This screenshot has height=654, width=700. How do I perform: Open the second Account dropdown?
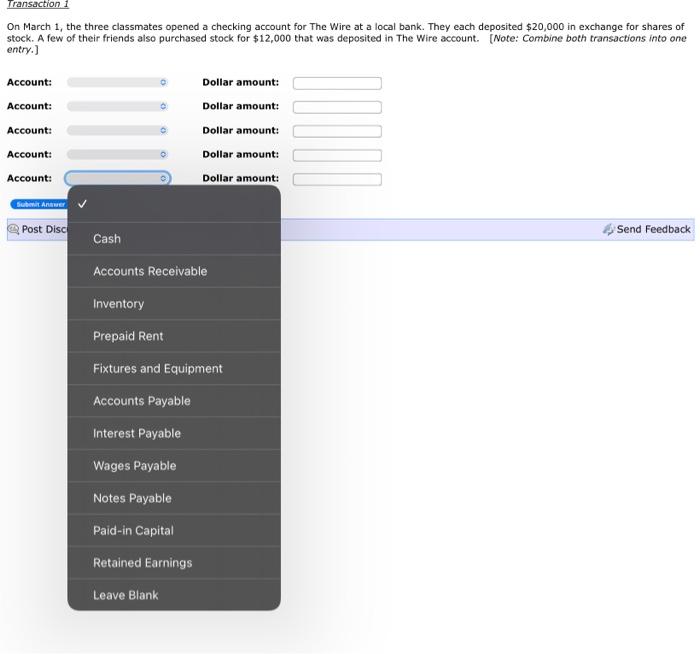[x=117, y=106]
